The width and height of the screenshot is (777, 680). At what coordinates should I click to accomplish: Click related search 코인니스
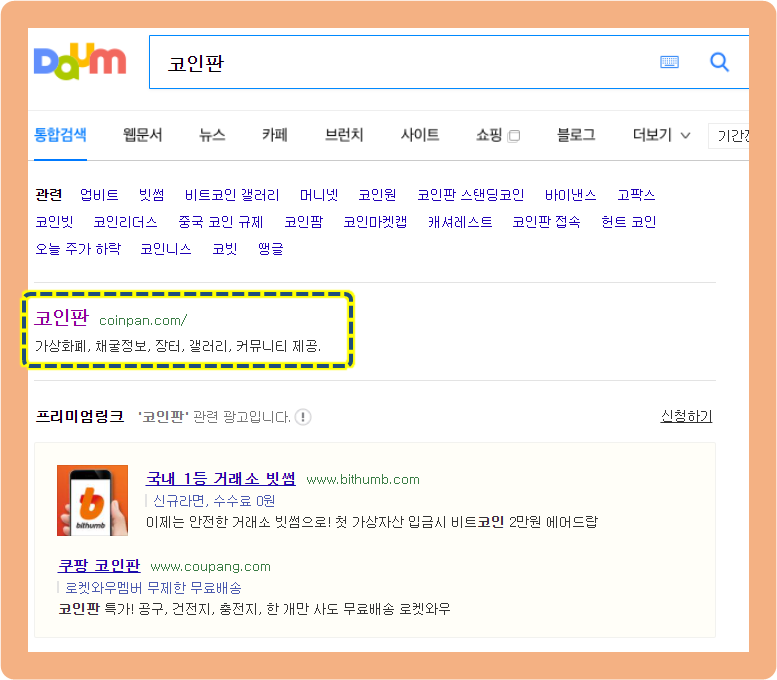pos(166,248)
